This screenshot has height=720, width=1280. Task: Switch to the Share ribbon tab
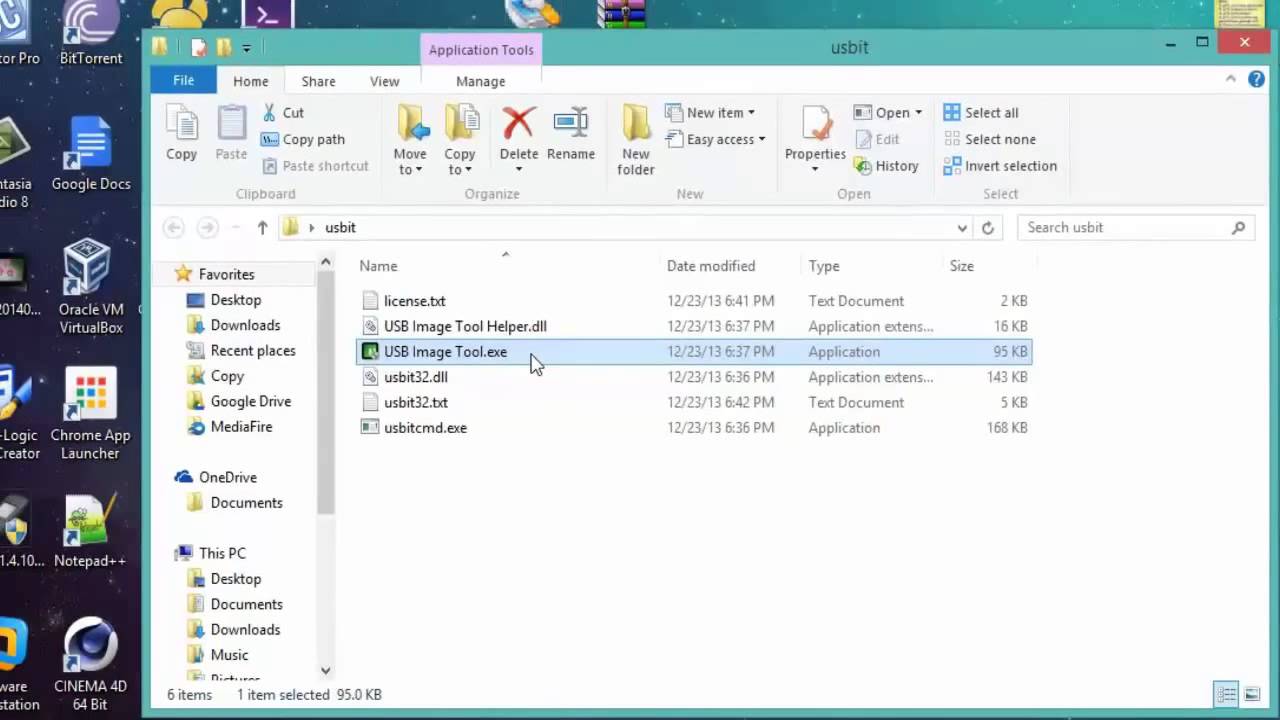tap(318, 81)
